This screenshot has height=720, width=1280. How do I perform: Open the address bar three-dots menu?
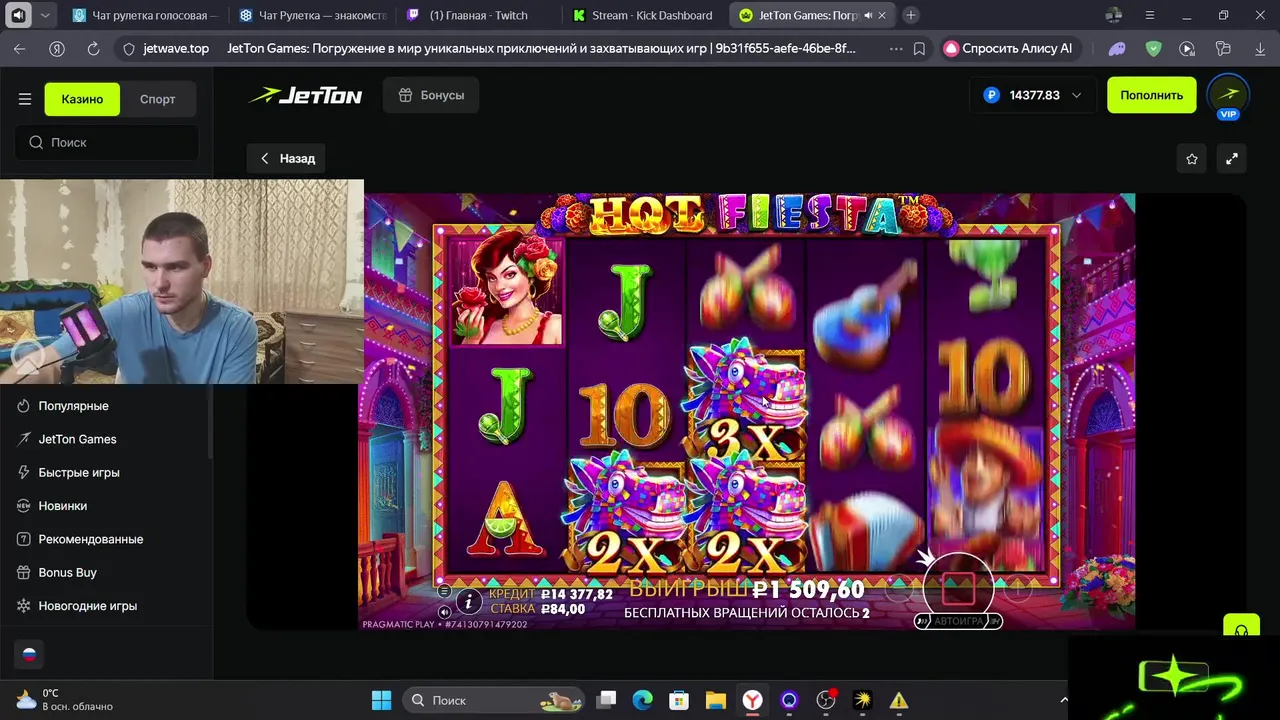[x=895, y=48]
